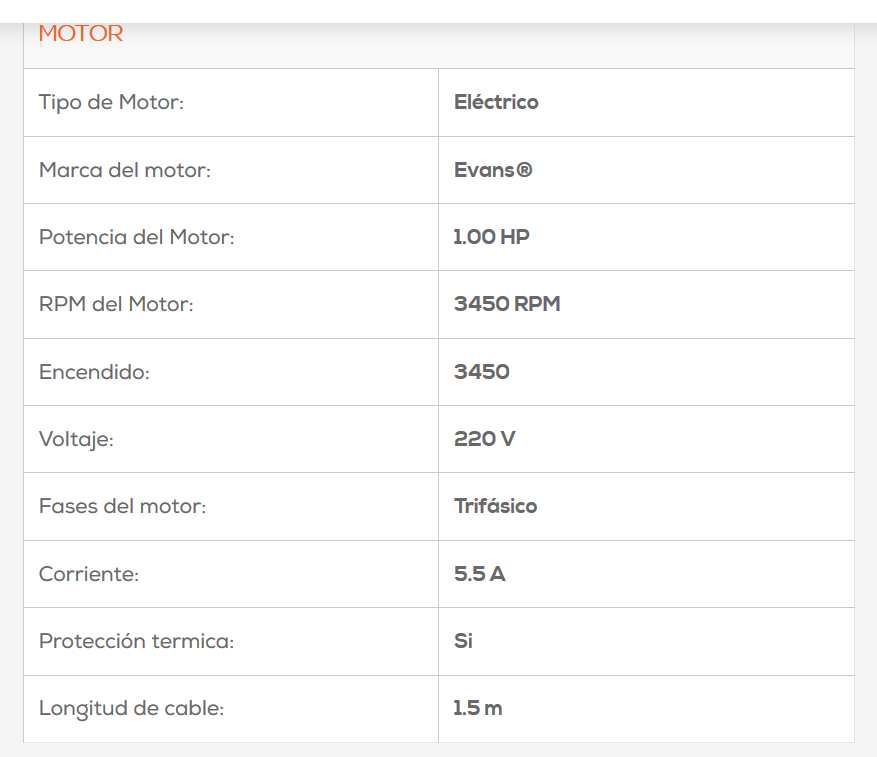877x757 pixels.
Task: Select the 'Eléctrico' value cell
Action: pos(496,102)
